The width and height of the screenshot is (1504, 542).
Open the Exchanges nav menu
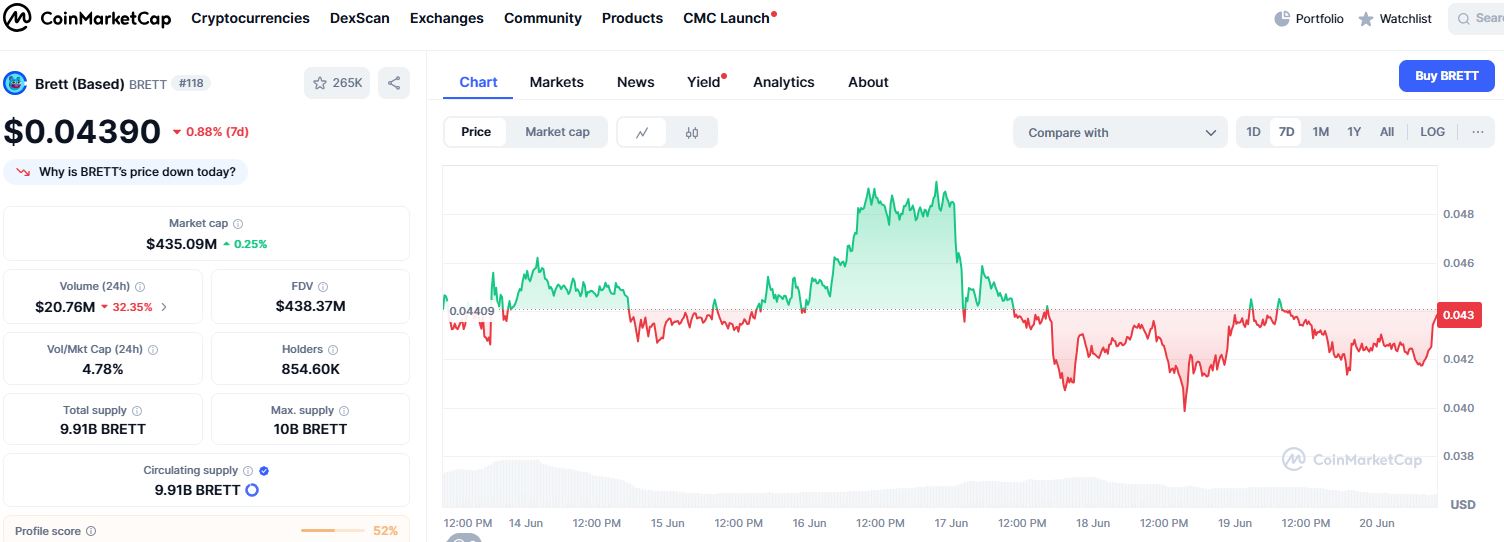(x=447, y=18)
